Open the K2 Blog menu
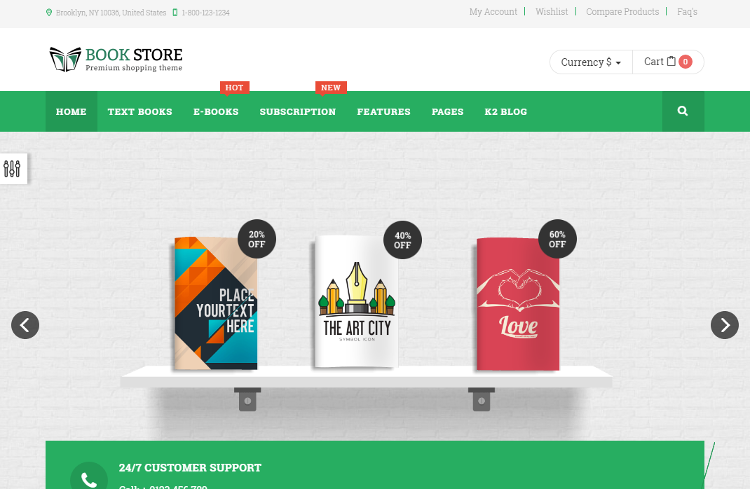The height and width of the screenshot is (489, 750). pos(506,111)
